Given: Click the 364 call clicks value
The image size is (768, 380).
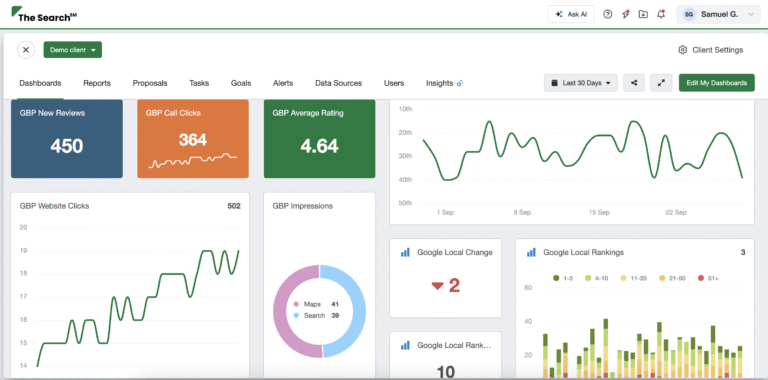Looking at the screenshot, I should [x=193, y=141].
